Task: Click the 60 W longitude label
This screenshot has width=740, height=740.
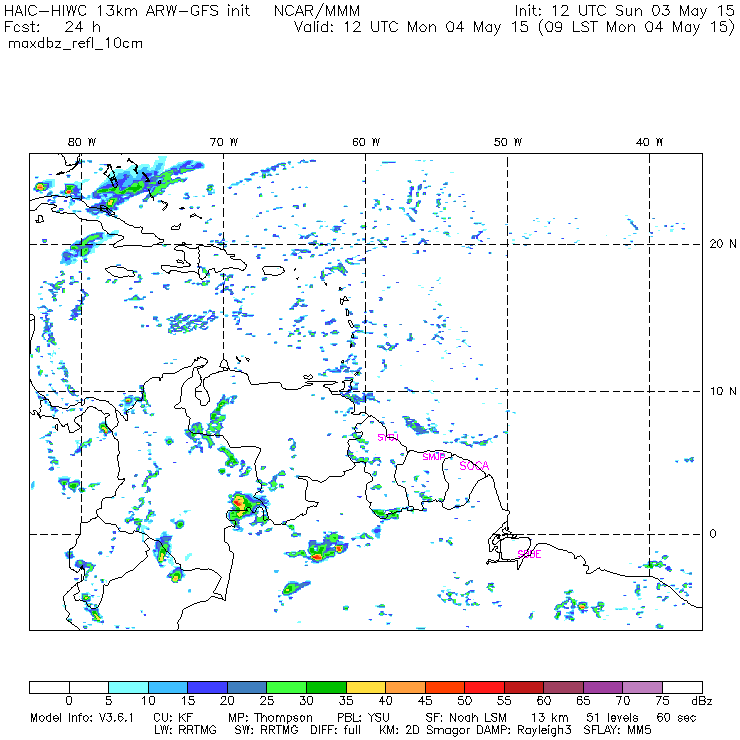Action: (x=366, y=142)
